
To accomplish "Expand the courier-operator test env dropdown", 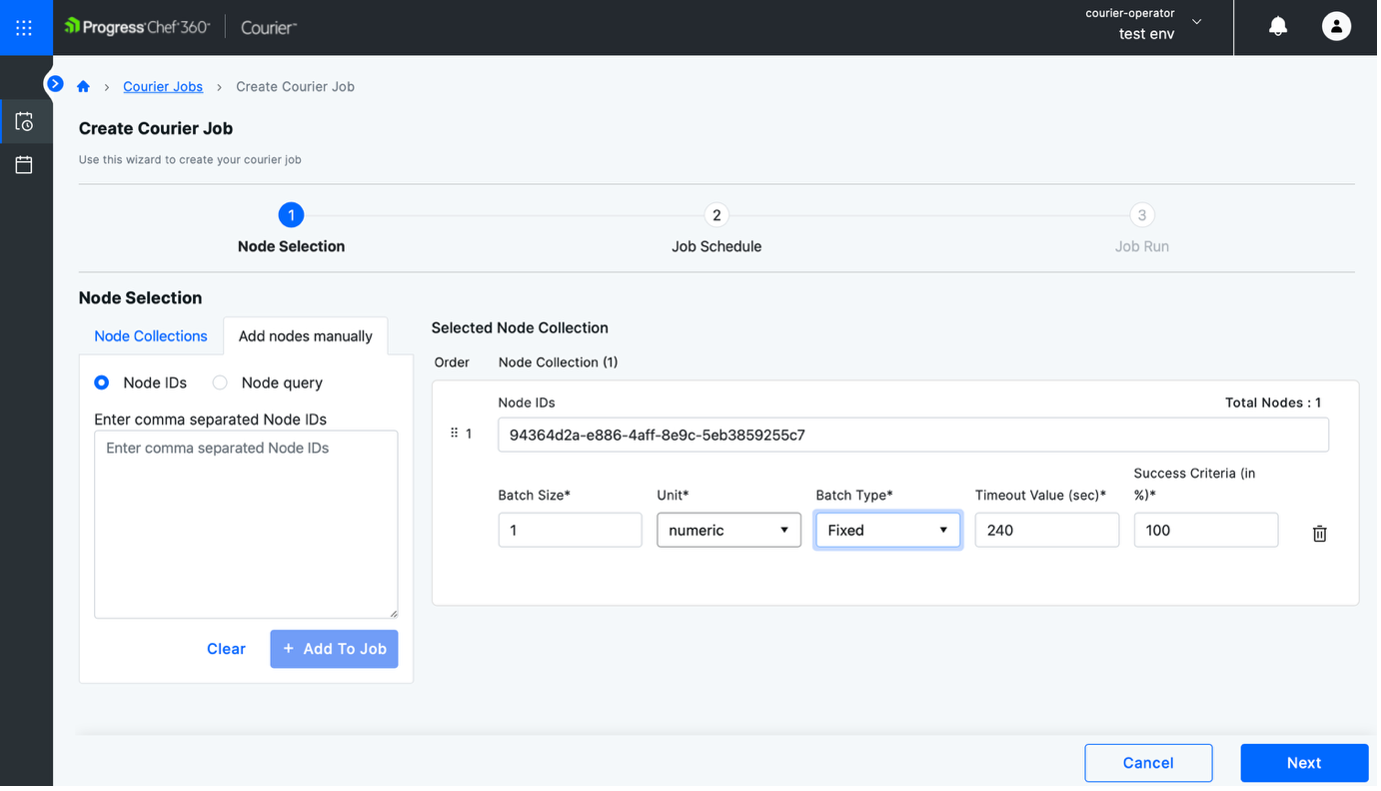I will click(x=1197, y=23).
